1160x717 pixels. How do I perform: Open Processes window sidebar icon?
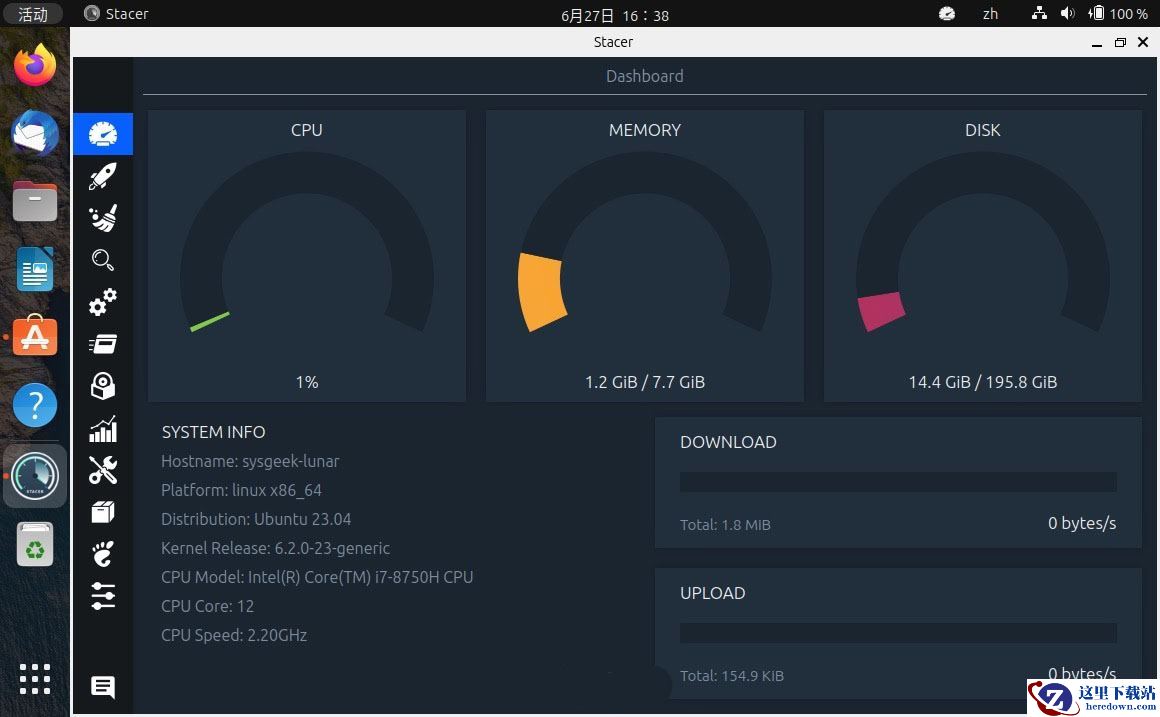103,344
